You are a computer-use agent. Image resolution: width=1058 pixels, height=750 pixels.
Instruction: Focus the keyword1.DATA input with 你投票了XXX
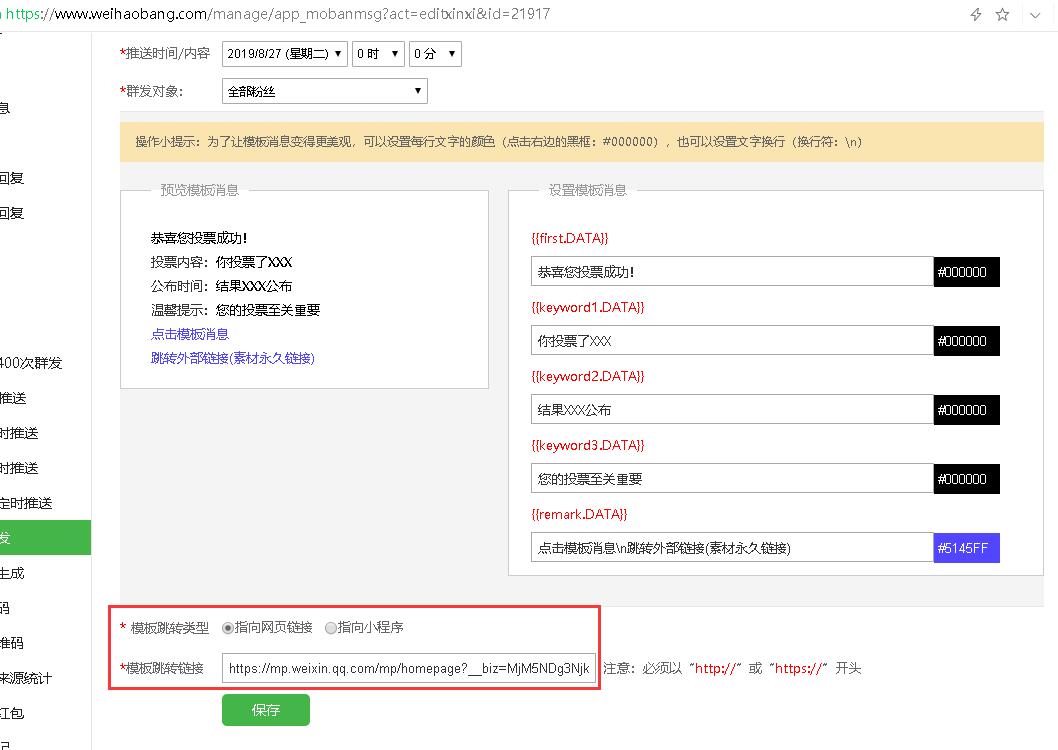pos(732,341)
